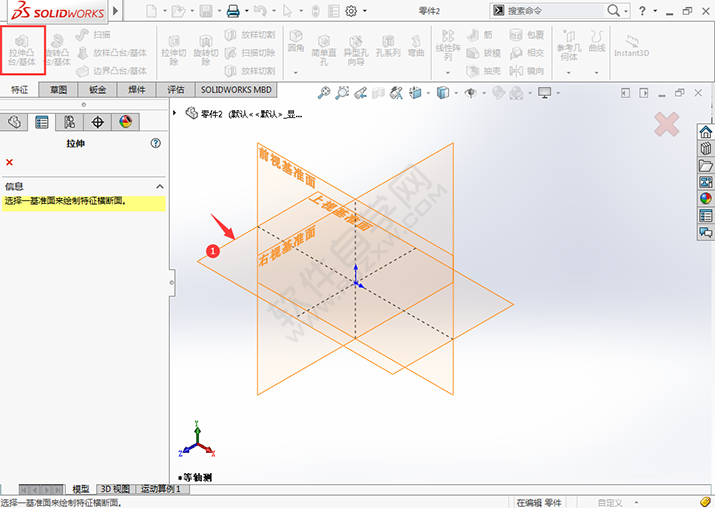Open the Appearances color ball in task pane
Image resolution: width=715 pixels, height=508 pixels.
705,198
